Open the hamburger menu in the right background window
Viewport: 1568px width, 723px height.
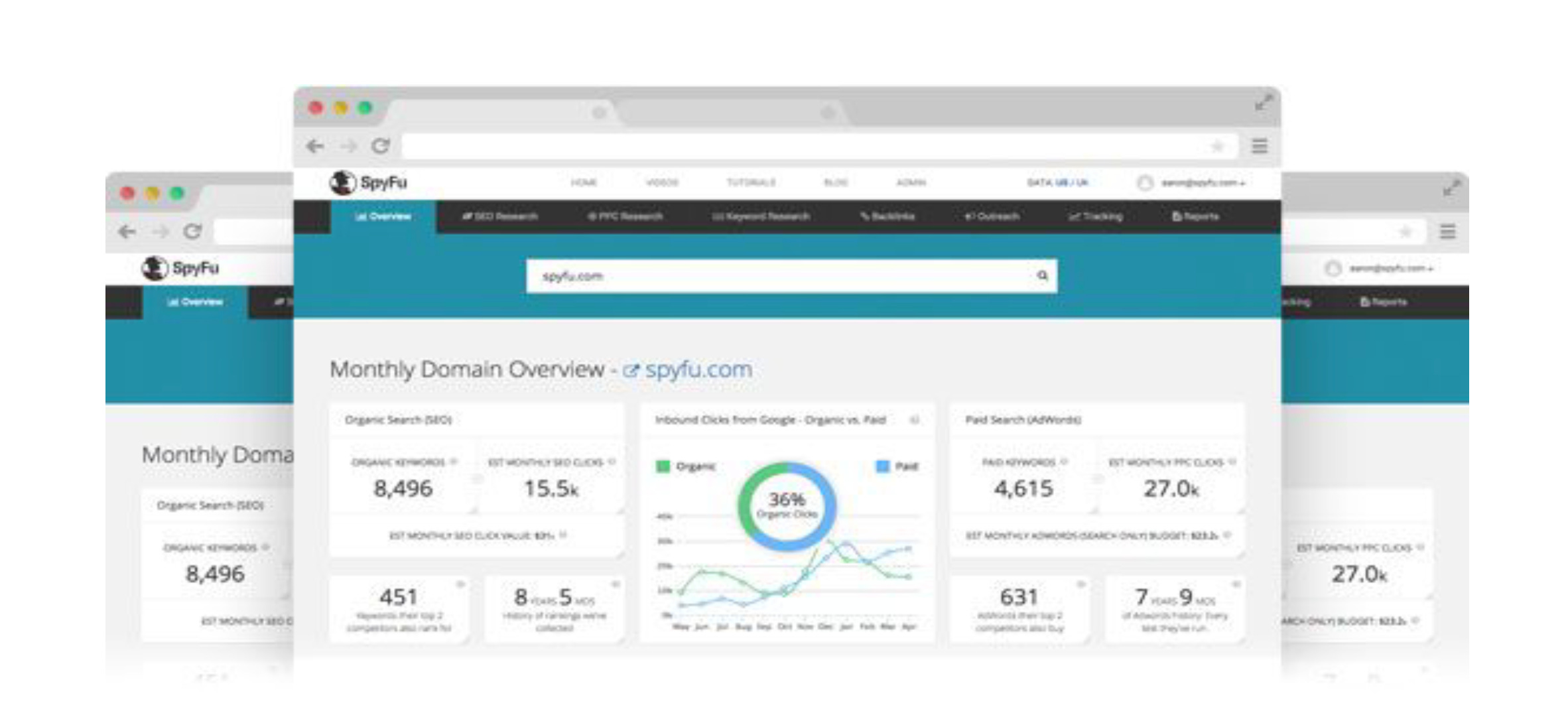(1448, 231)
